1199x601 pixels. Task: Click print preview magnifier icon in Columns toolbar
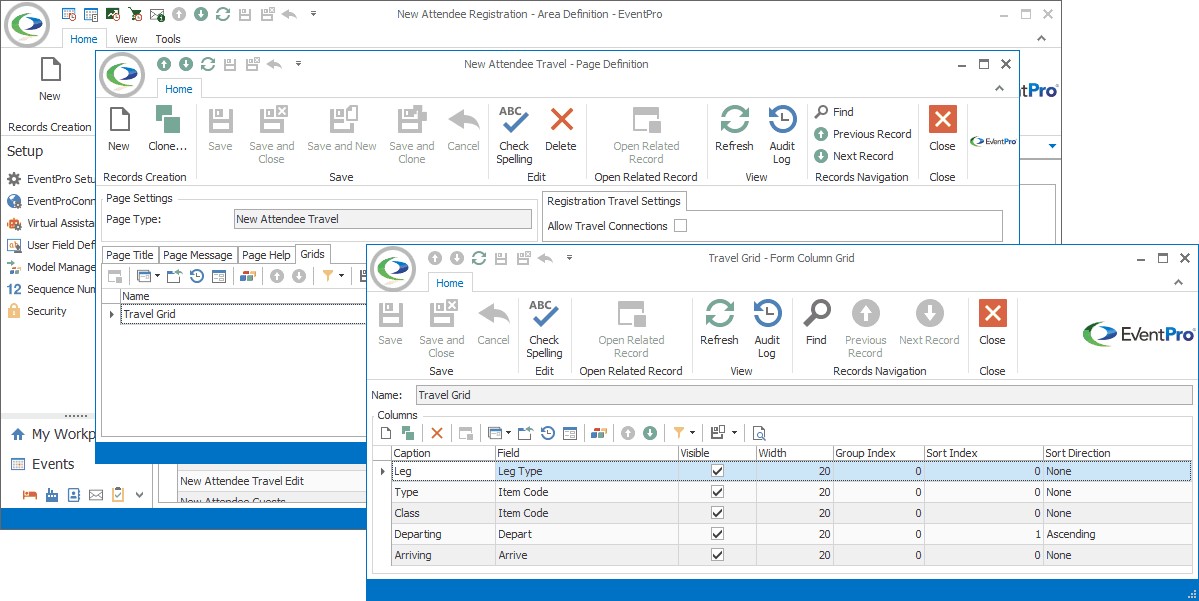pos(759,434)
